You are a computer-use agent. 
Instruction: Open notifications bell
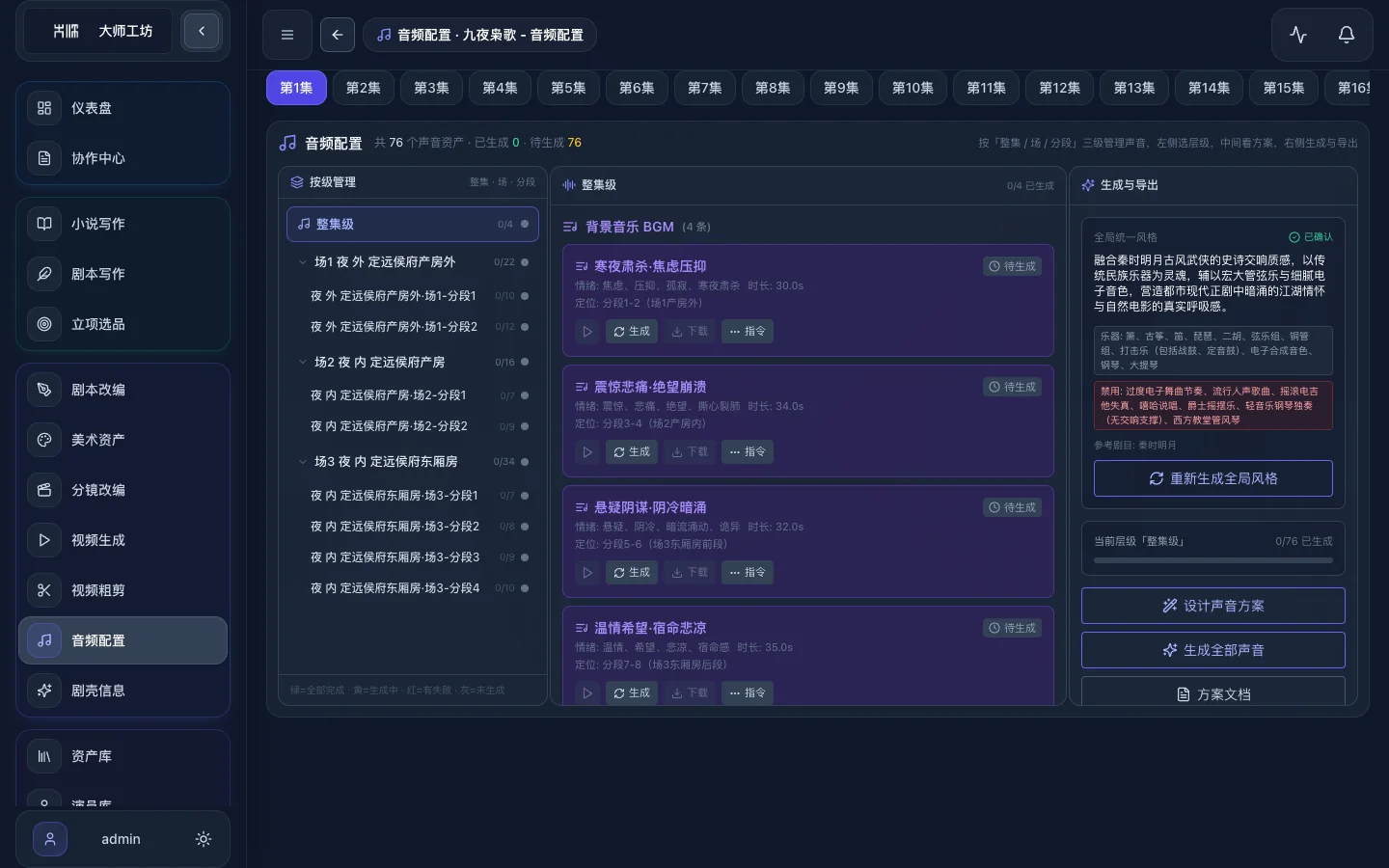pyautogui.click(x=1347, y=35)
